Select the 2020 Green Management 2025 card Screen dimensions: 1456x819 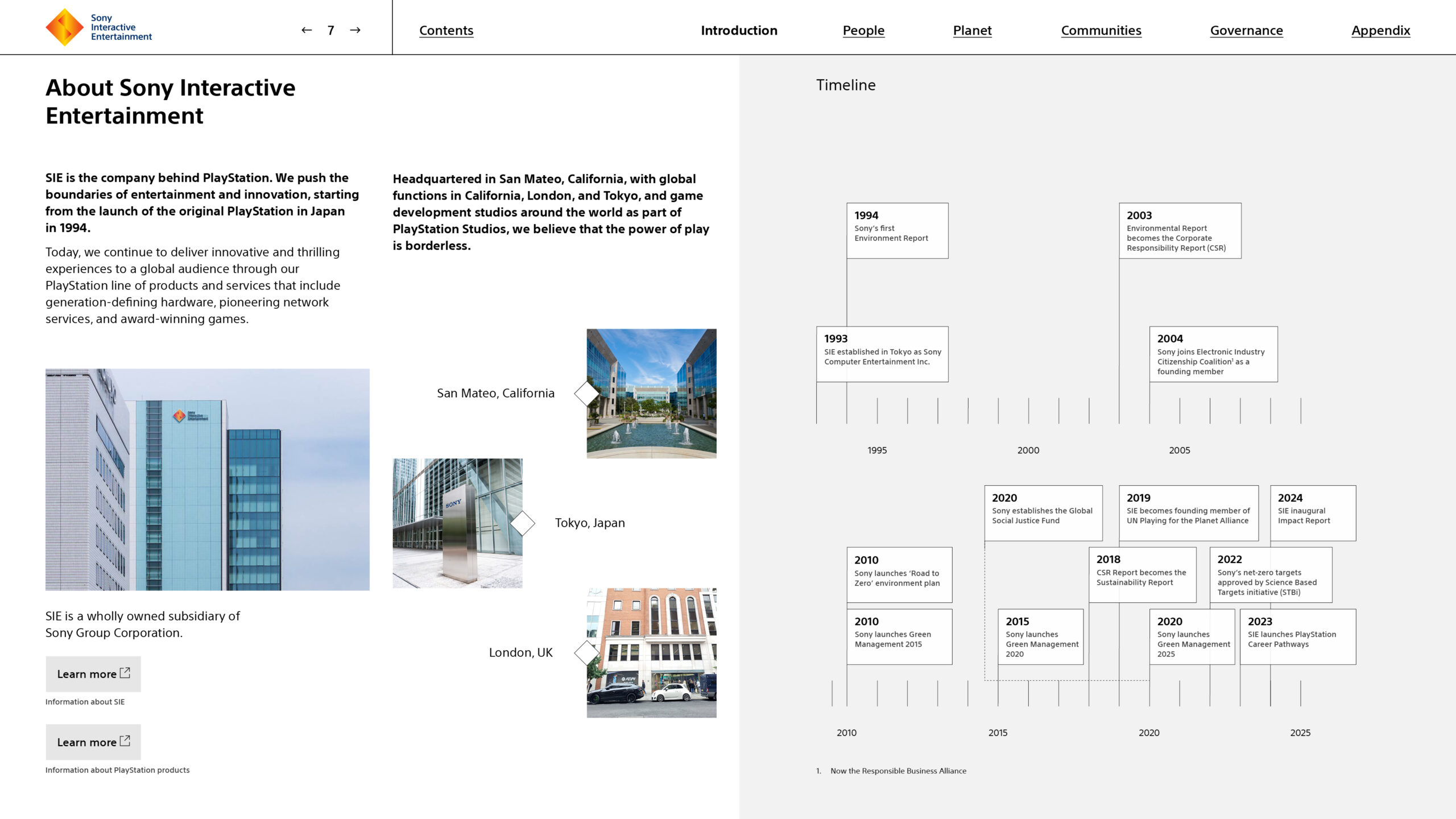1192,637
